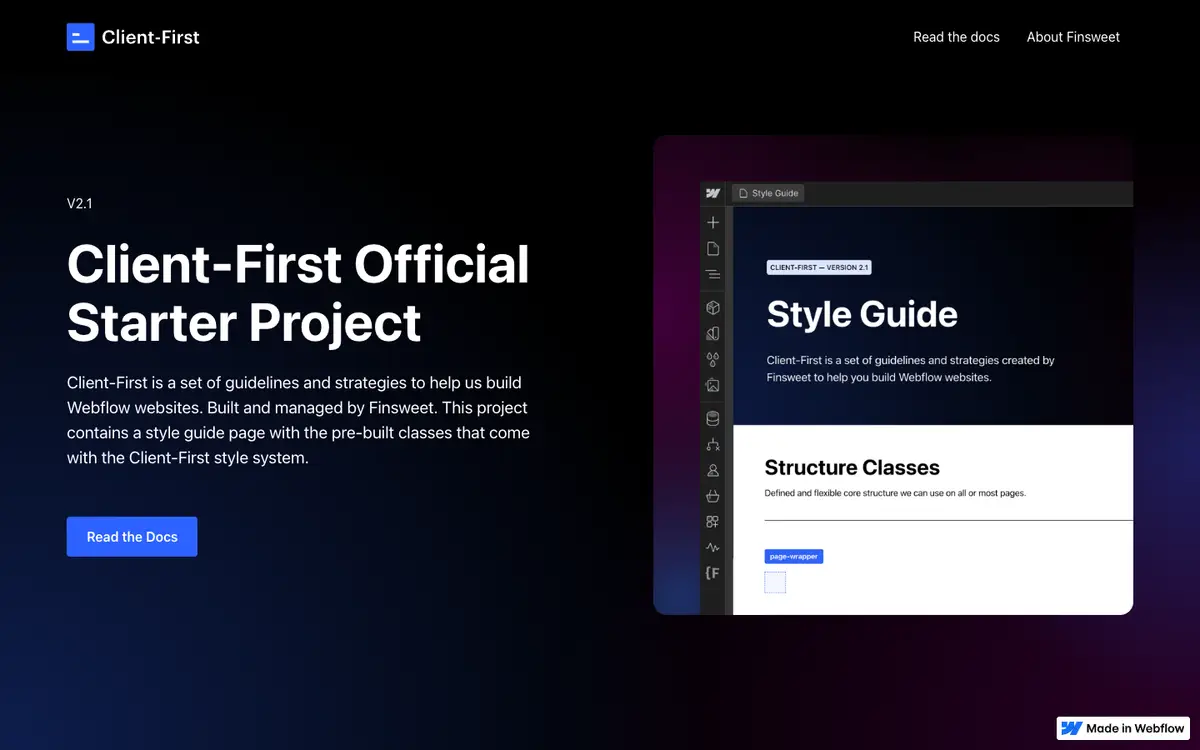Select the Style Guide page tab
This screenshot has width=1200, height=750.
pyautogui.click(x=768, y=193)
